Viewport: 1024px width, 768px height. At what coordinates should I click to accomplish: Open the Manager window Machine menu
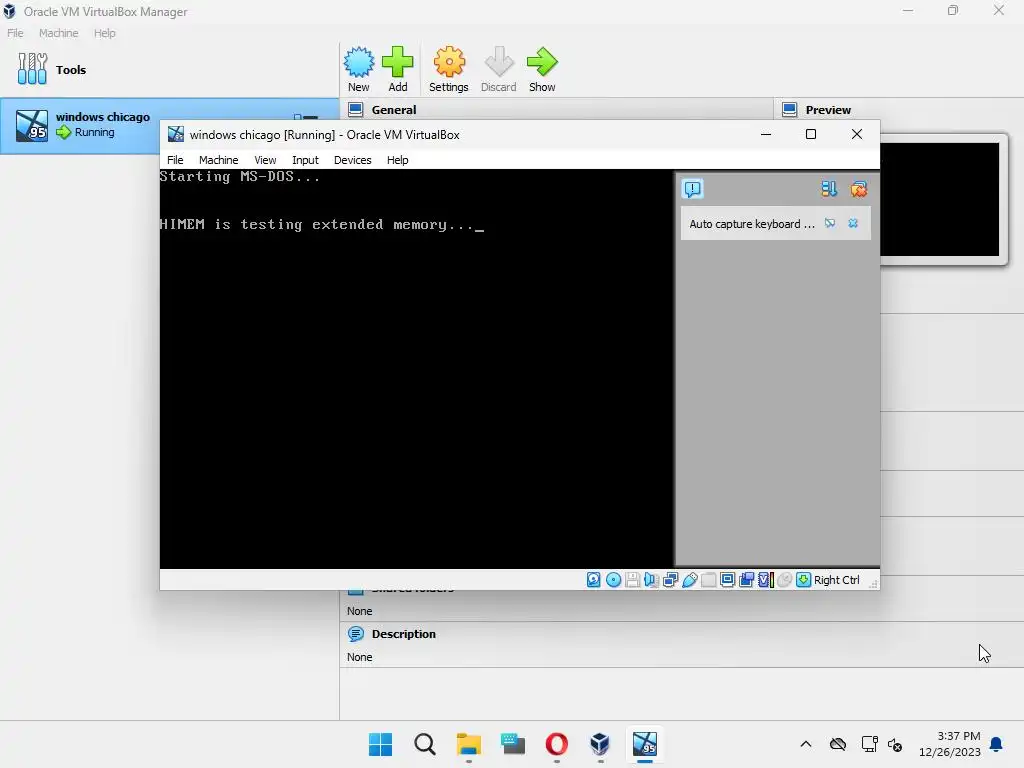[x=58, y=33]
